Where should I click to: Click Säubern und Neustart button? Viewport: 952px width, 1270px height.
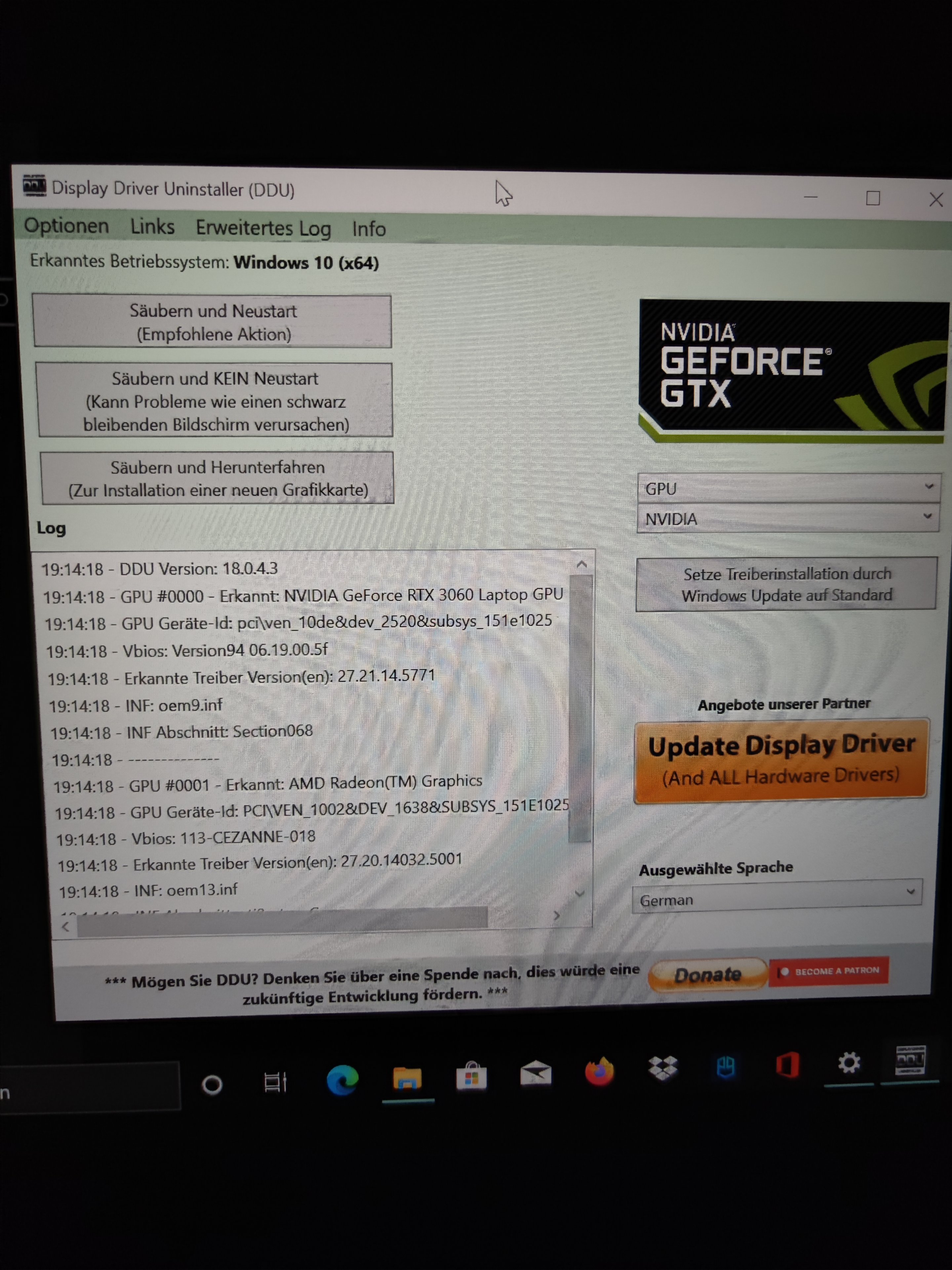212,321
